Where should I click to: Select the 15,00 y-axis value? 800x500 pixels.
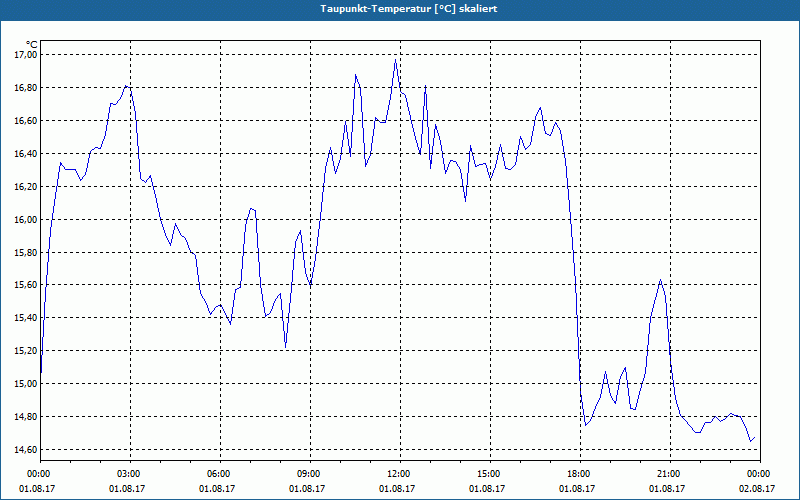(x=26, y=384)
